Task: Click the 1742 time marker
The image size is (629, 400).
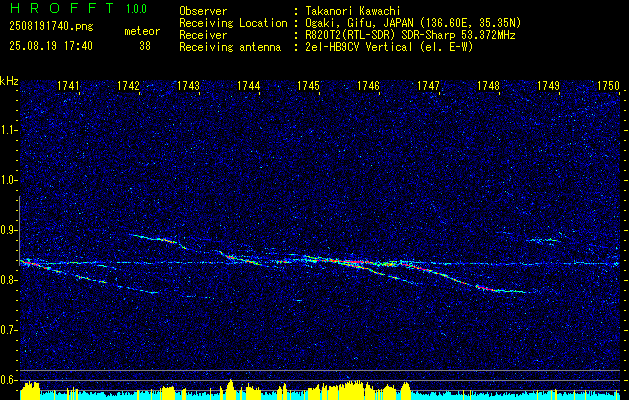Action: (128, 85)
